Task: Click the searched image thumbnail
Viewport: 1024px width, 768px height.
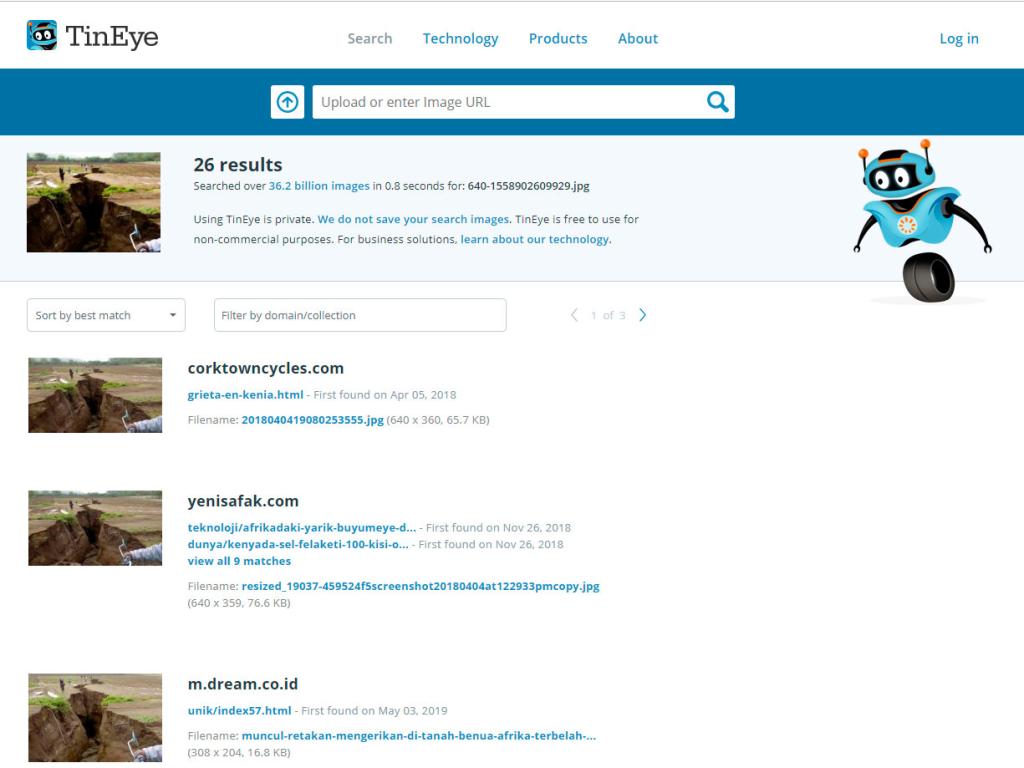Action: [93, 202]
